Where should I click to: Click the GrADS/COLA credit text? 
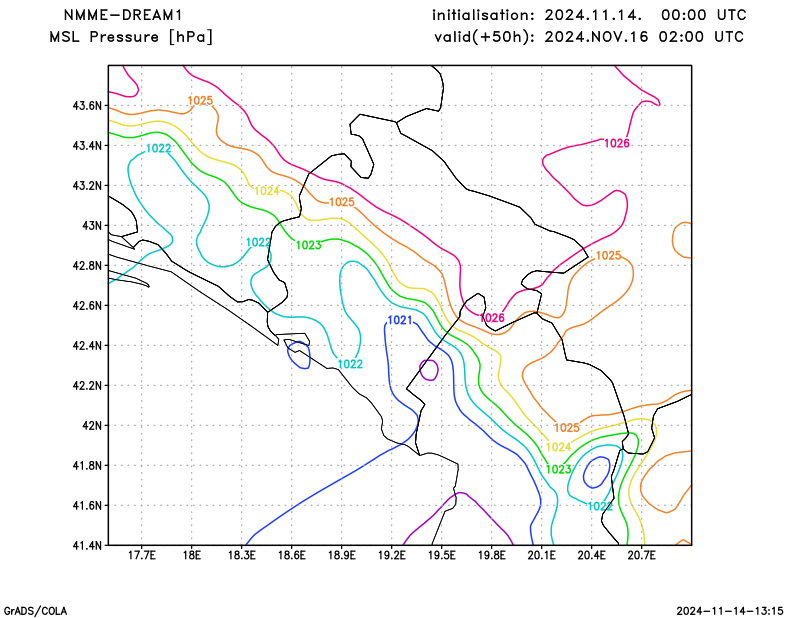[35, 611]
